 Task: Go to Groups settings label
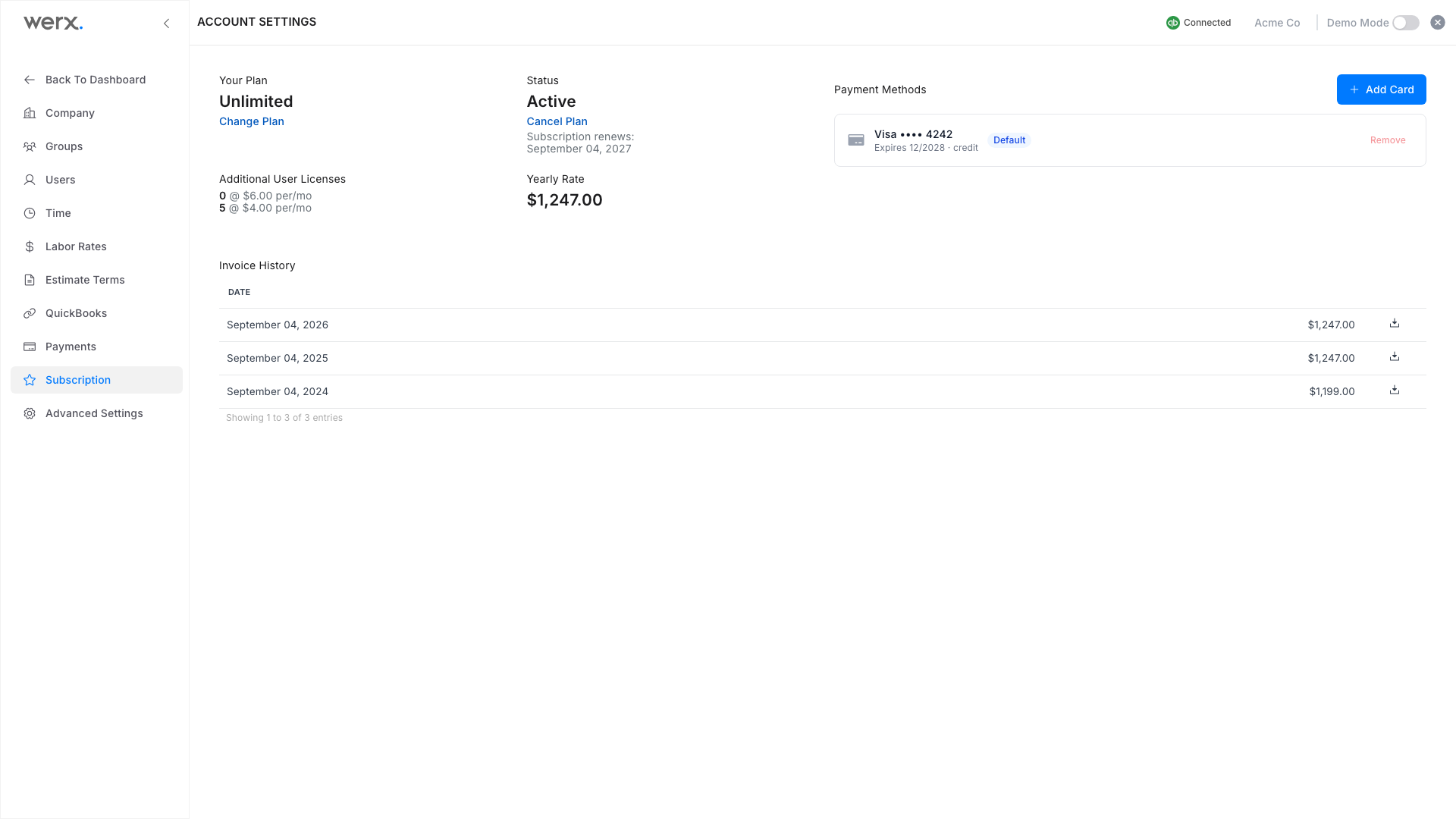pyautogui.click(x=64, y=146)
